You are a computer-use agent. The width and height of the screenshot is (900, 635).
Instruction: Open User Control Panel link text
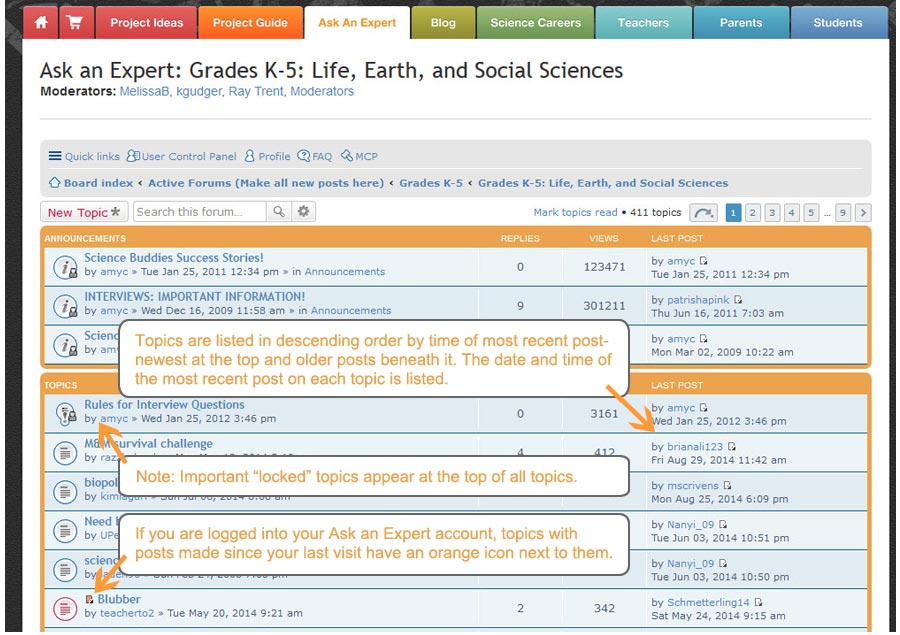(x=189, y=156)
